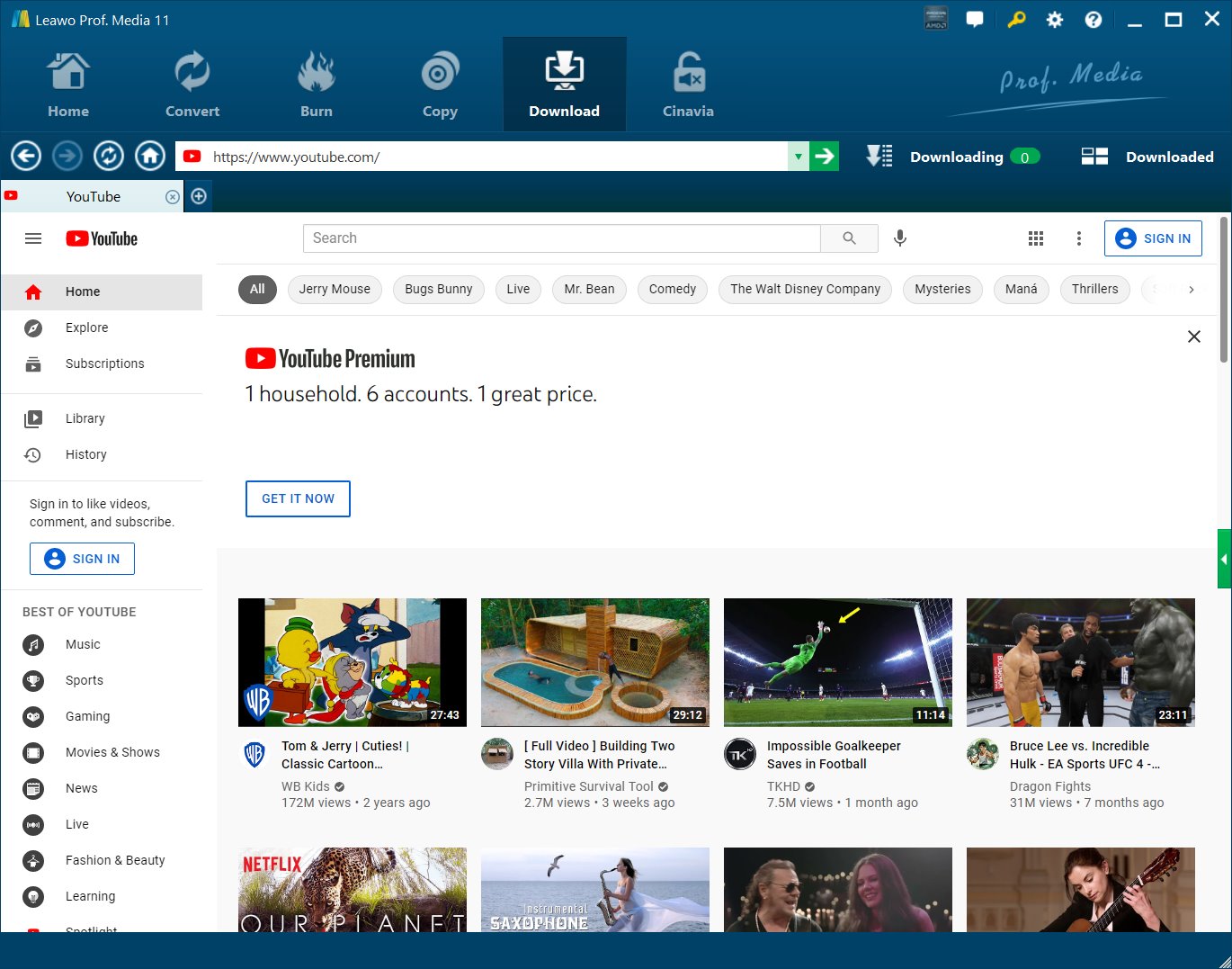Open the Copy module
This screenshot has height=969, width=1232.
[x=440, y=85]
